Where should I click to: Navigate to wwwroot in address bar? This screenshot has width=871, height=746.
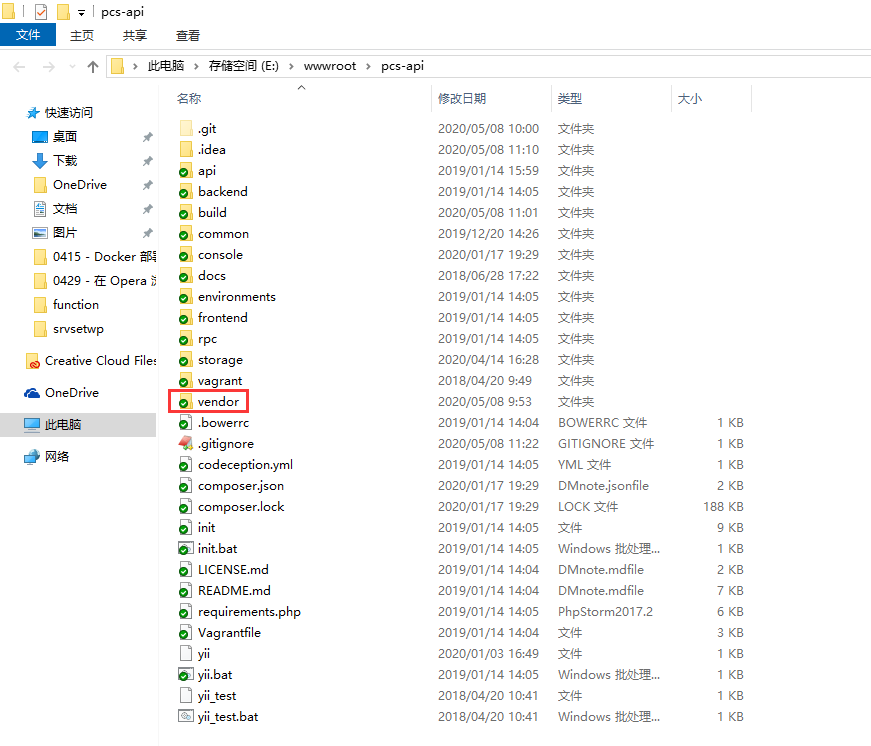click(x=330, y=66)
